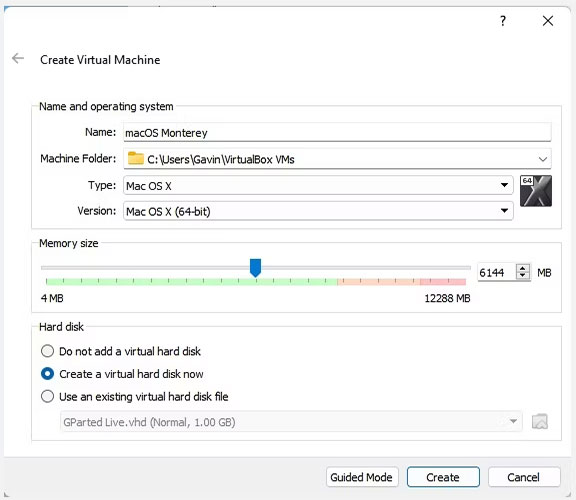
Task: Open the Type dropdown 'Mac OS X'
Action: click(x=318, y=186)
